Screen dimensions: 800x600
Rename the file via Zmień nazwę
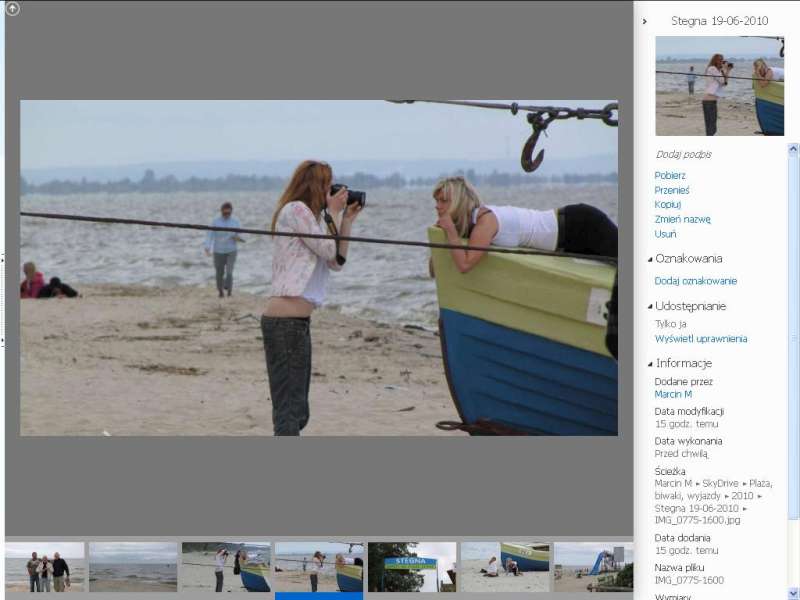682,219
